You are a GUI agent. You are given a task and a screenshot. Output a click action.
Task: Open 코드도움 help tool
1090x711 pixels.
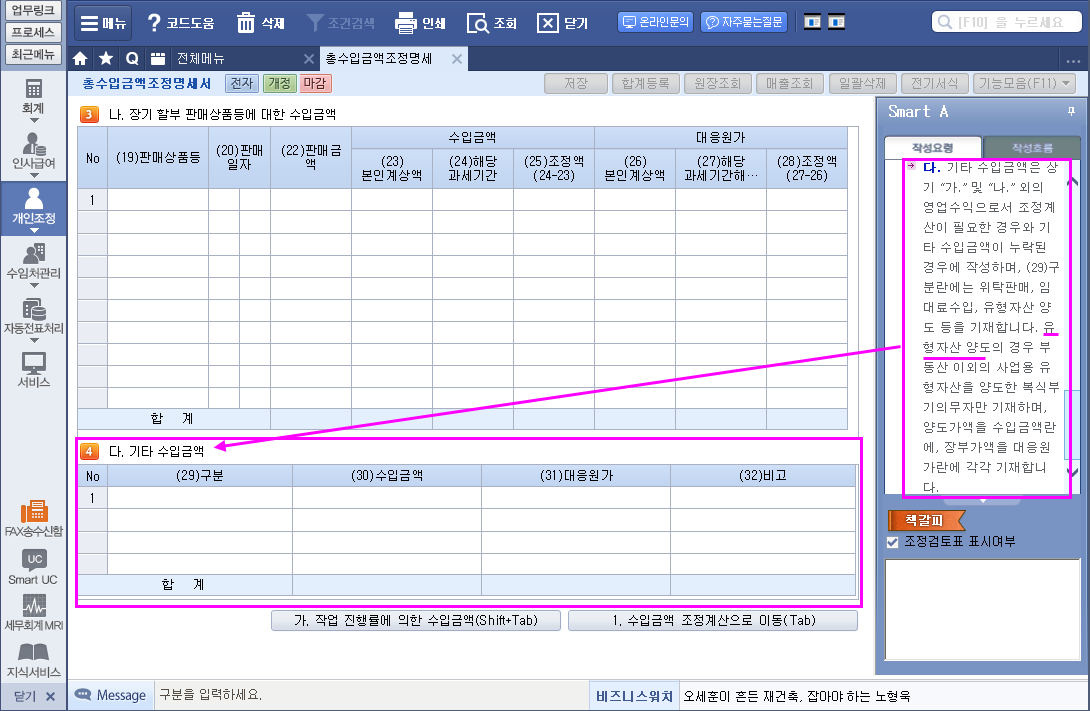(x=181, y=23)
